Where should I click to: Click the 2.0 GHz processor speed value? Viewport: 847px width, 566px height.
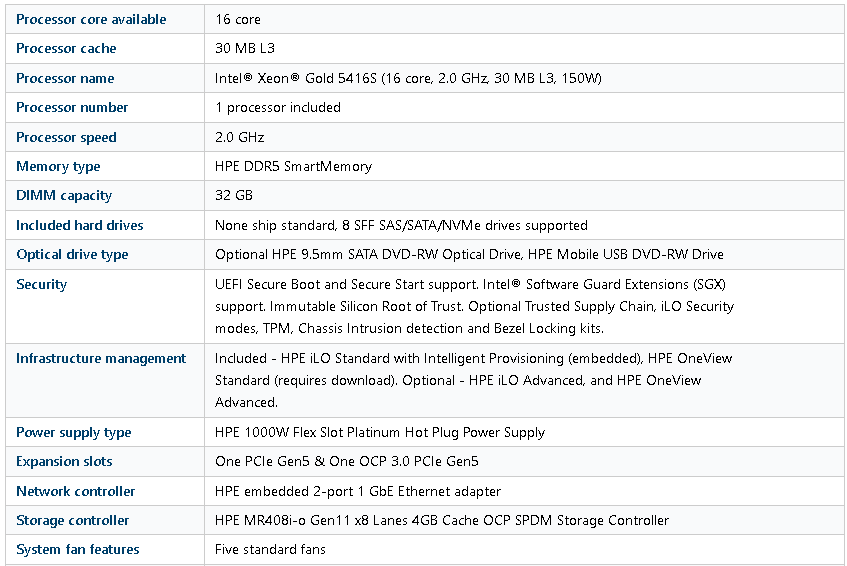pos(239,137)
